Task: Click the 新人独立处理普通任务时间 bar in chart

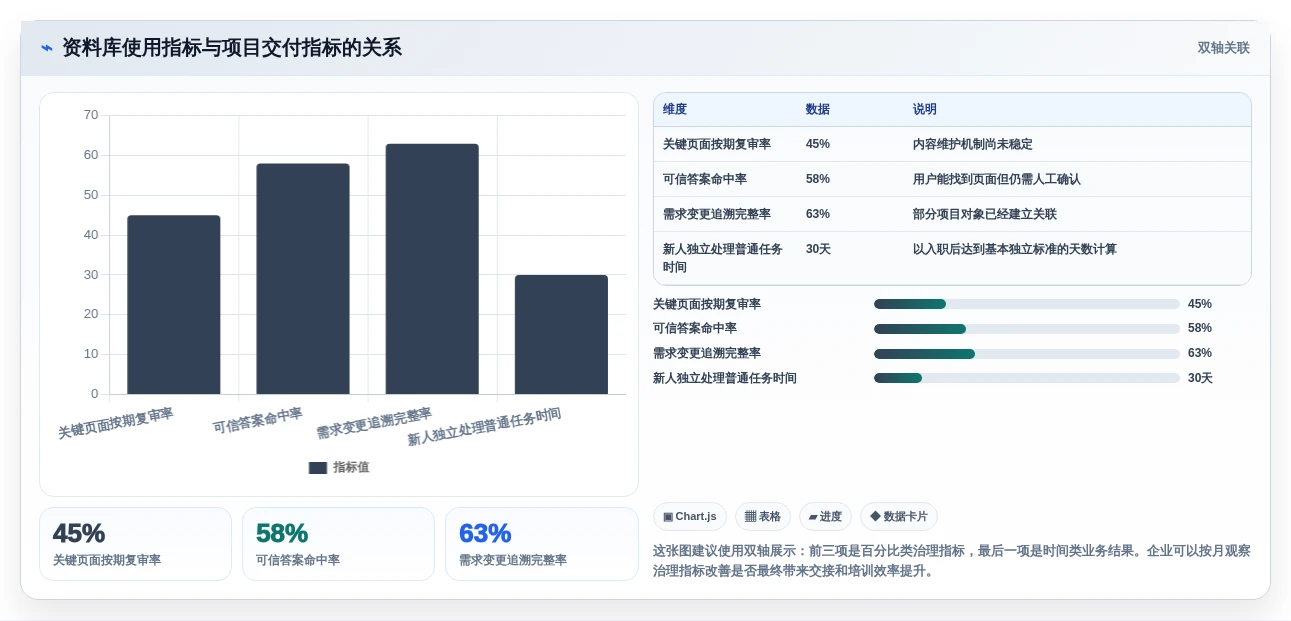Action: 561,334
